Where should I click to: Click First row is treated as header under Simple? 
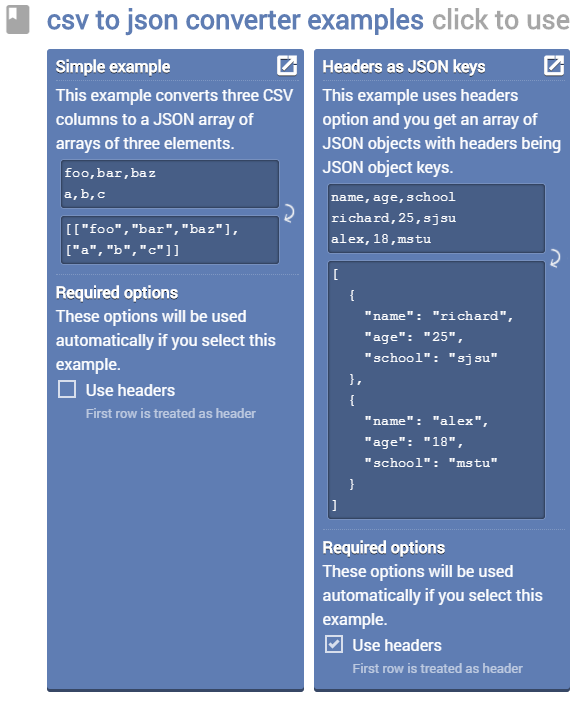[171, 414]
